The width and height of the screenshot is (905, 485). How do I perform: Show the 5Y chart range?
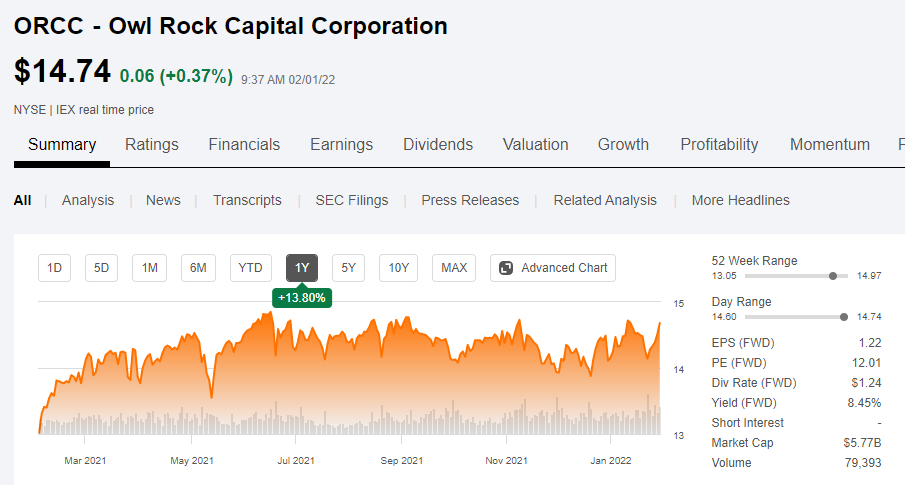[x=348, y=268]
